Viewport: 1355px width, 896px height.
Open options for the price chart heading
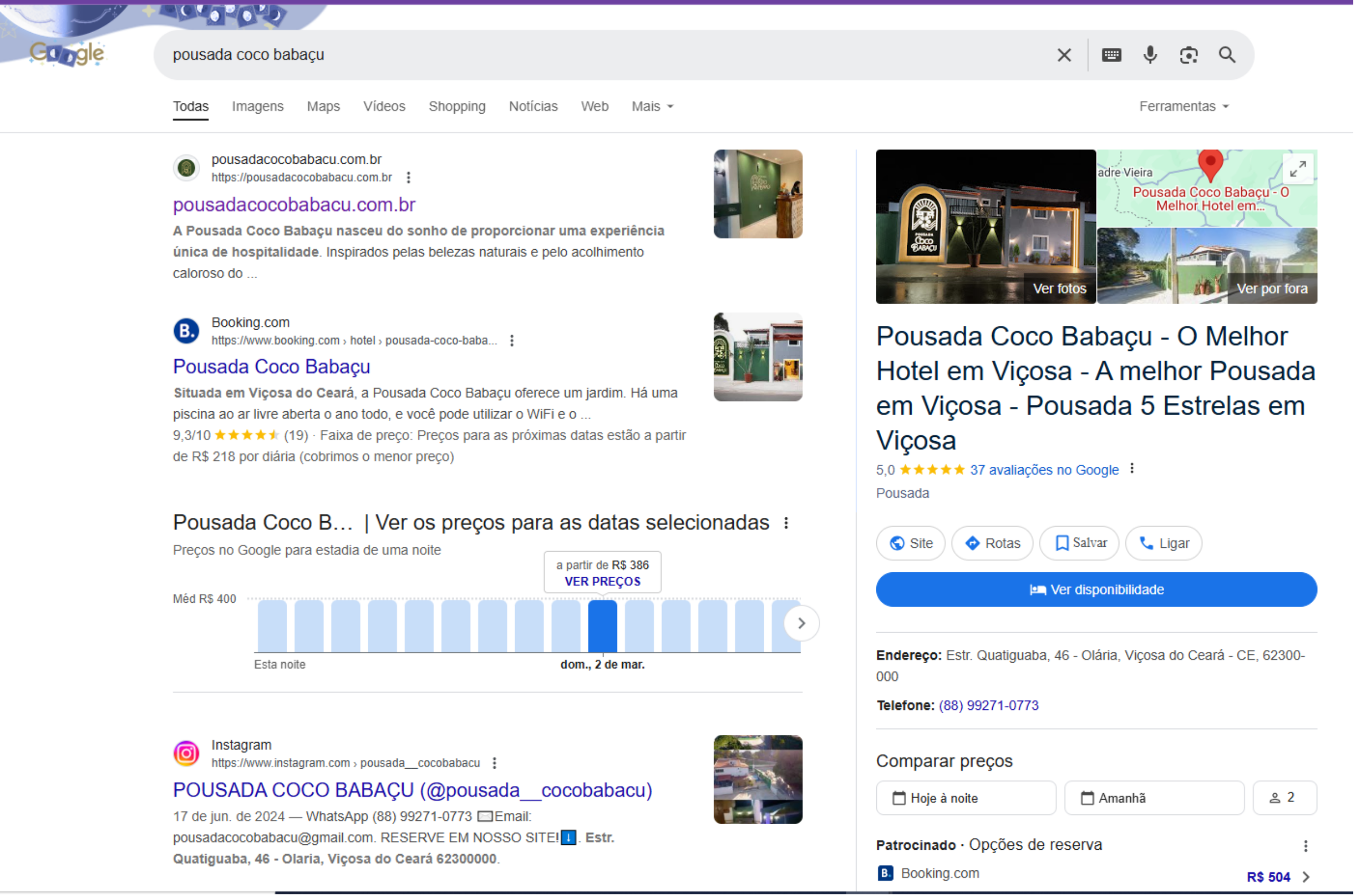click(786, 523)
